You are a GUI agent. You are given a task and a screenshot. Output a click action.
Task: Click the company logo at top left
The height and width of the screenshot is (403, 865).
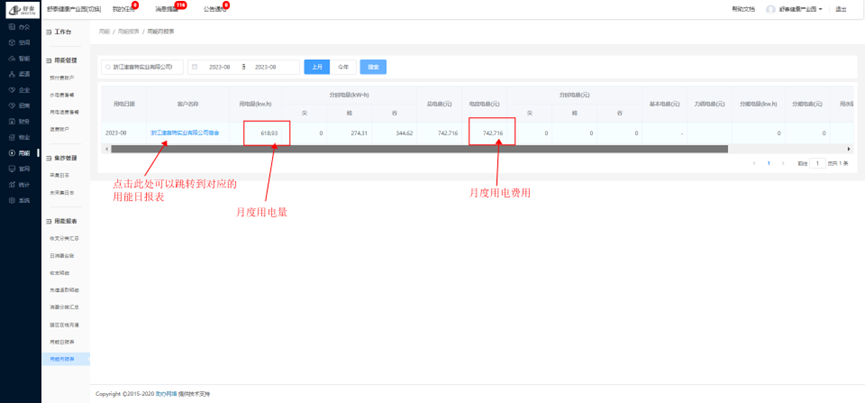(x=23, y=9)
